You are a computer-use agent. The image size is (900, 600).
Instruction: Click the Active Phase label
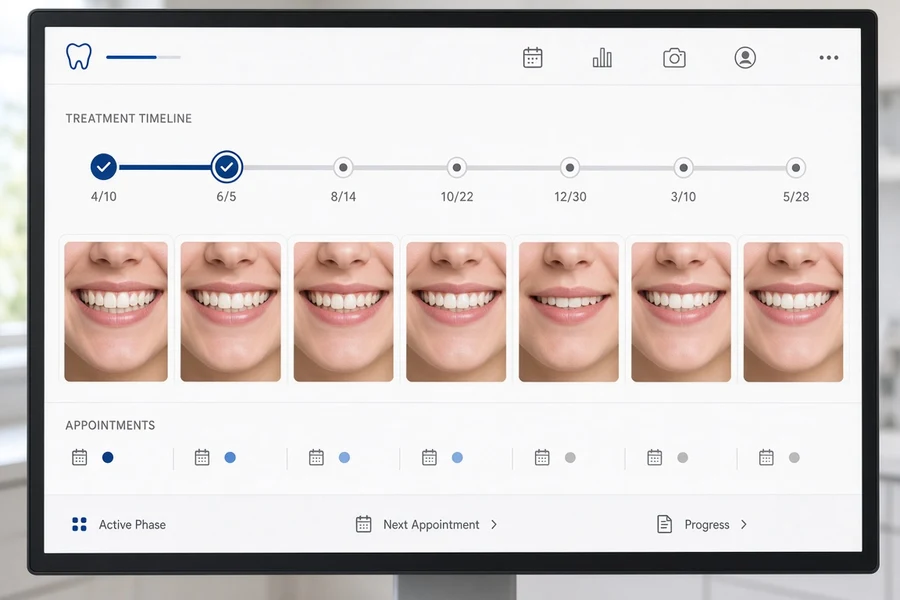132,524
